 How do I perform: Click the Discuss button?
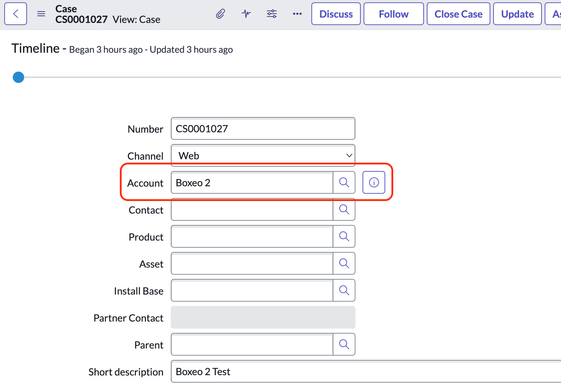pos(336,14)
